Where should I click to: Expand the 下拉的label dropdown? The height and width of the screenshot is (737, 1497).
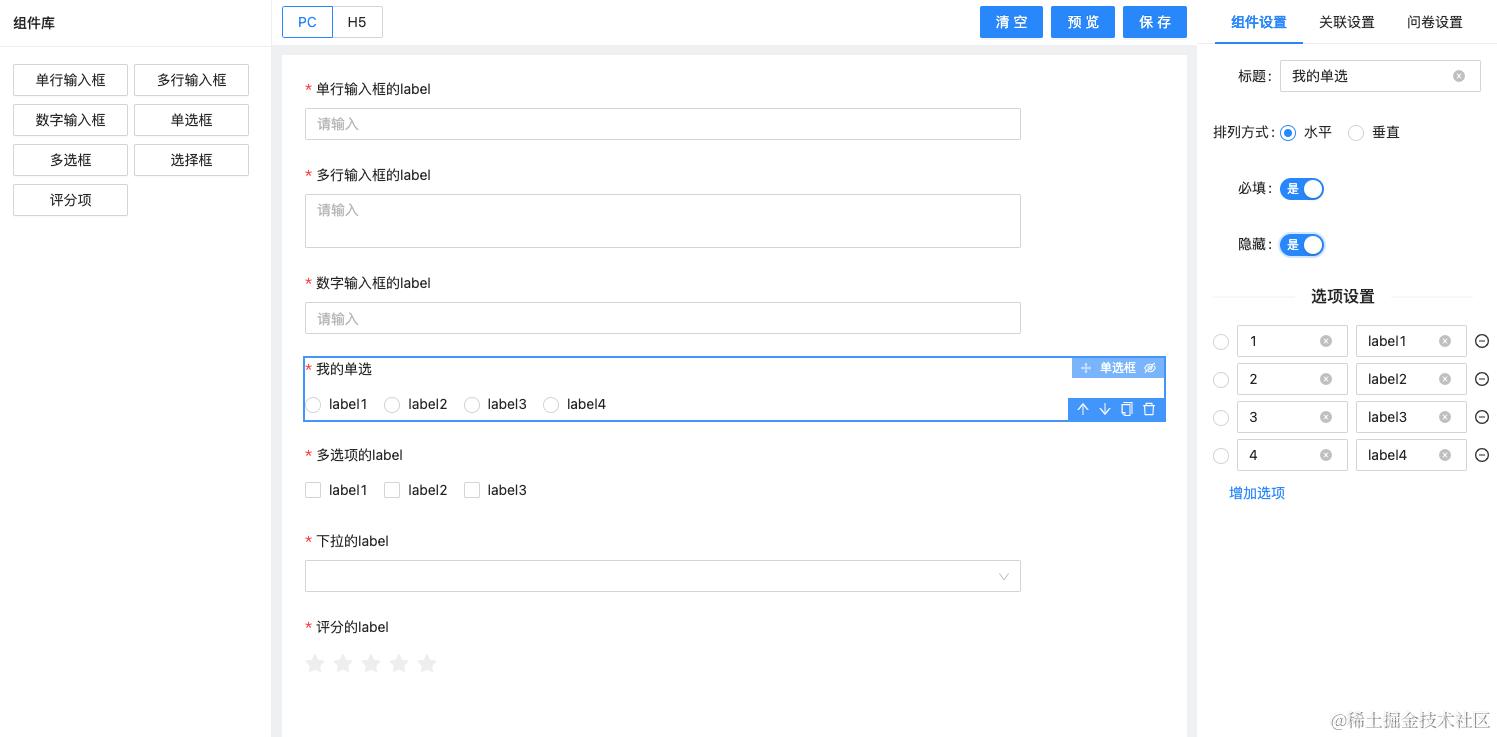tap(662, 576)
